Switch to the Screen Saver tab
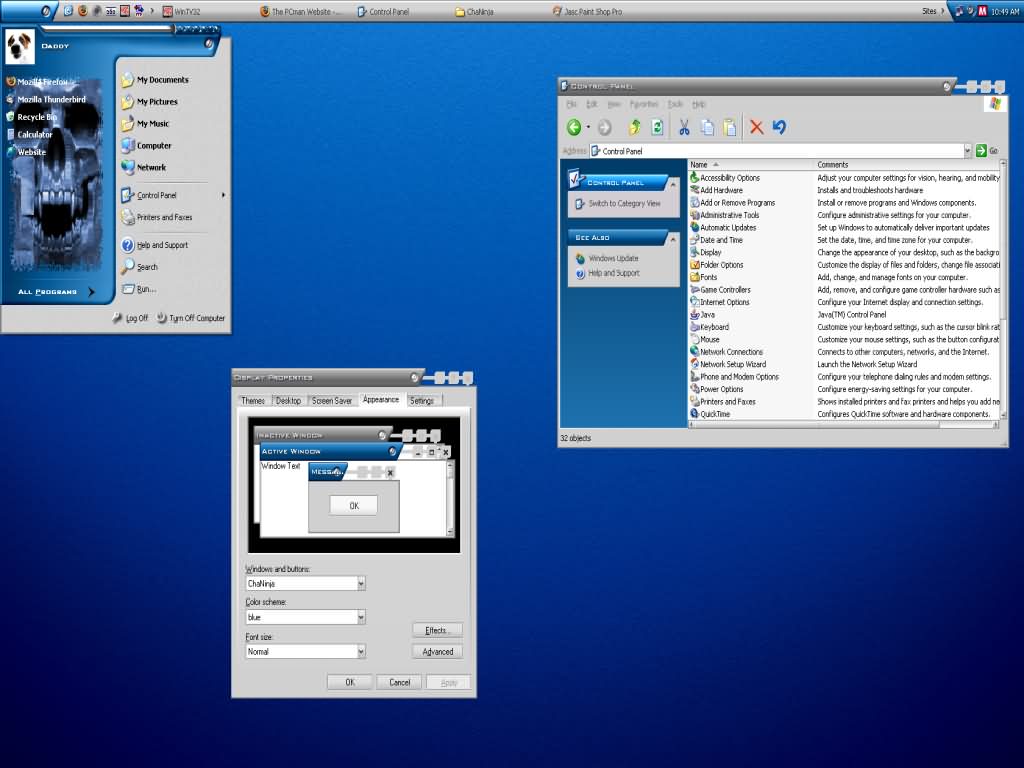This screenshot has width=1024, height=768. tap(332, 400)
